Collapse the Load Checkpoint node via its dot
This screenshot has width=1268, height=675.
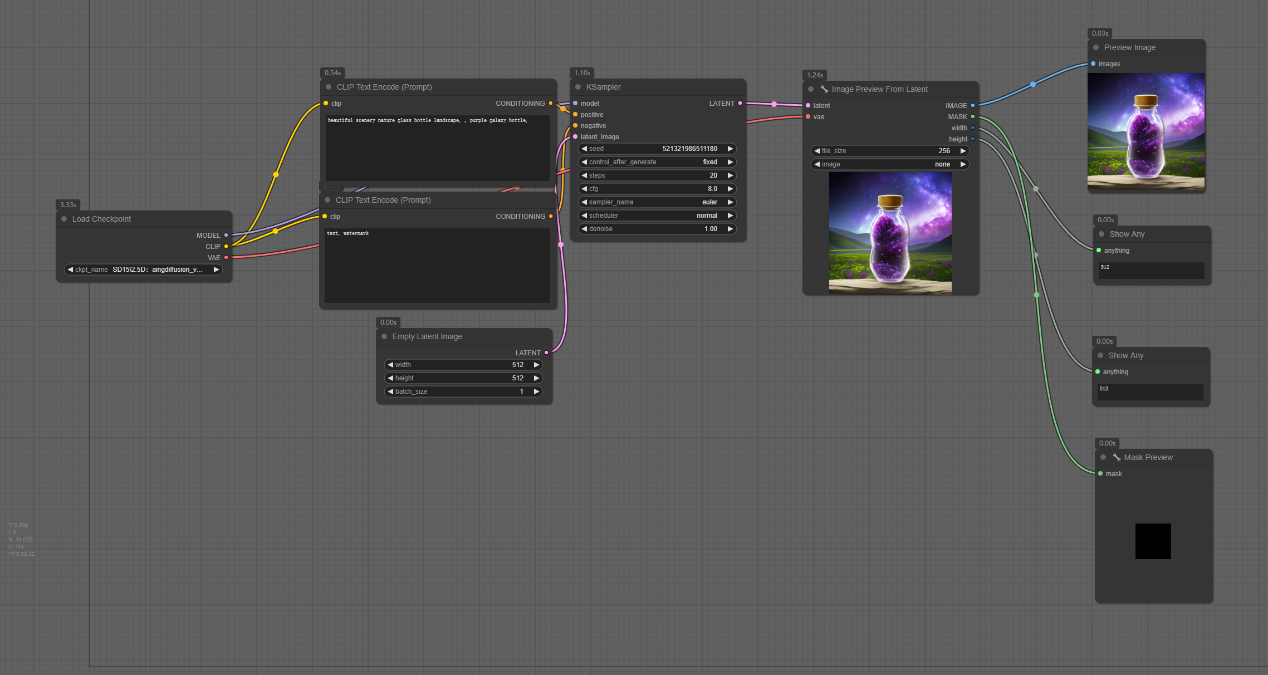pyautogui.click(x=64, y=219)
